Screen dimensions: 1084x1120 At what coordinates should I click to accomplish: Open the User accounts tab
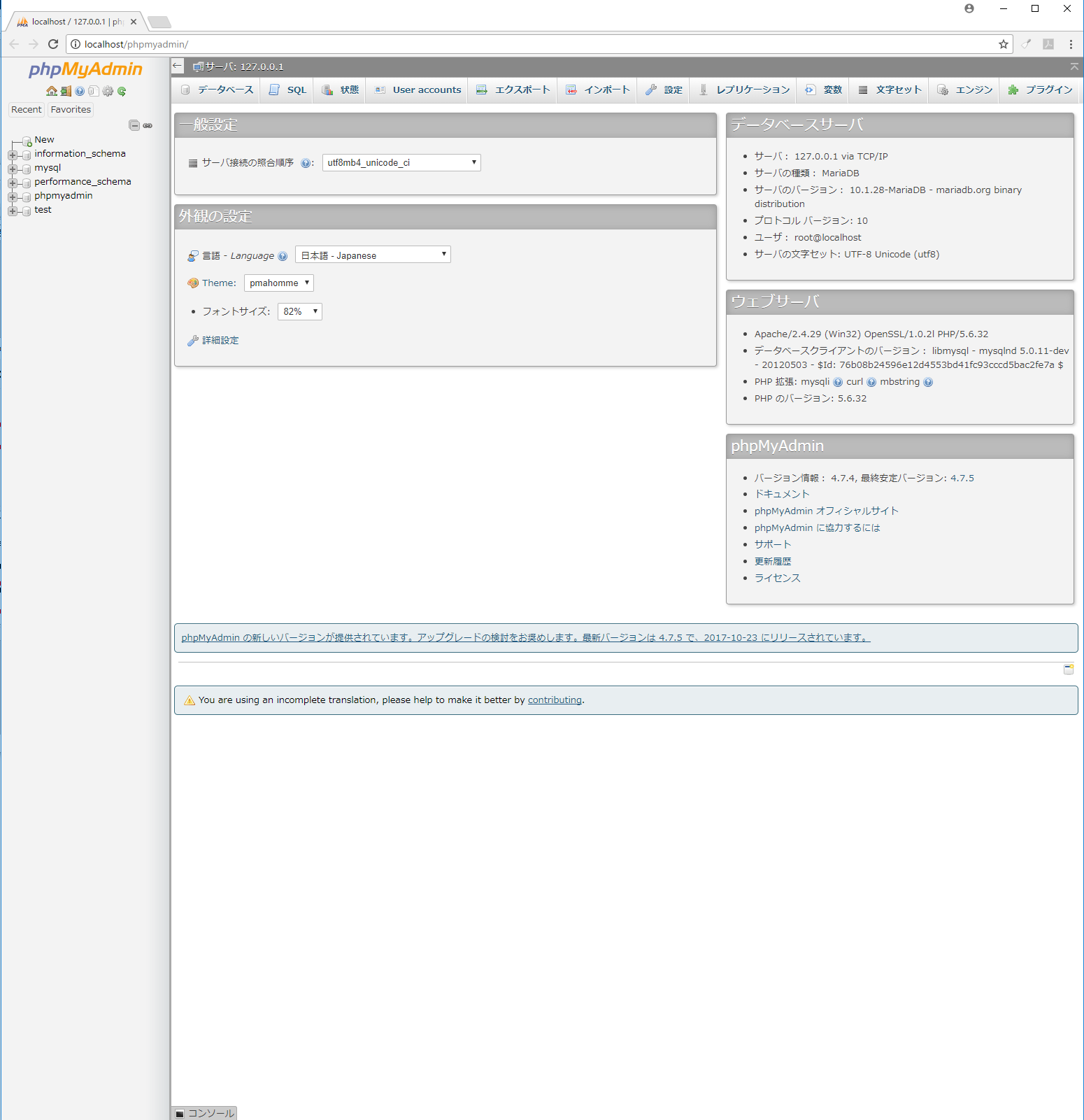point(418,90)
